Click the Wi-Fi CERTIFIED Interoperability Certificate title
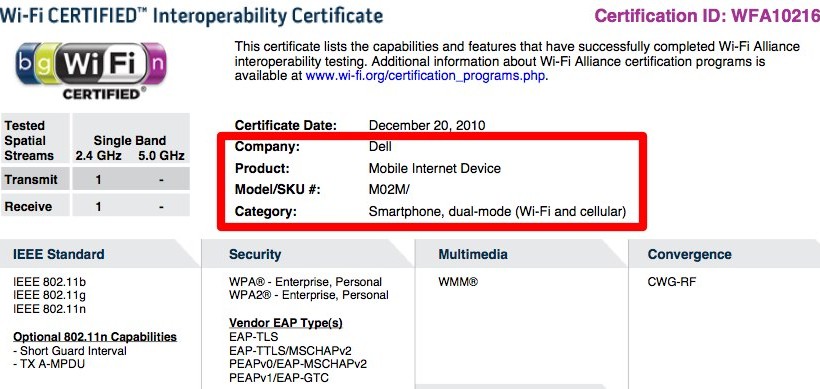Viewport: 820px width, 389px height. click(x=191, y=15)
